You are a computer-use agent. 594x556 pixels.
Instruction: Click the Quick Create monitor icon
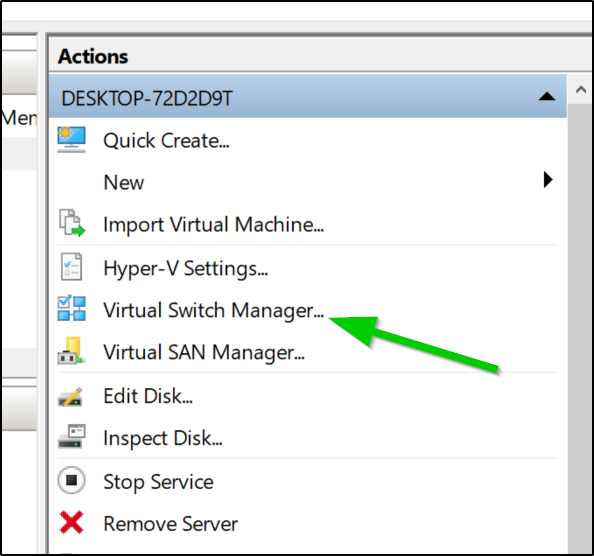[71, 140]
